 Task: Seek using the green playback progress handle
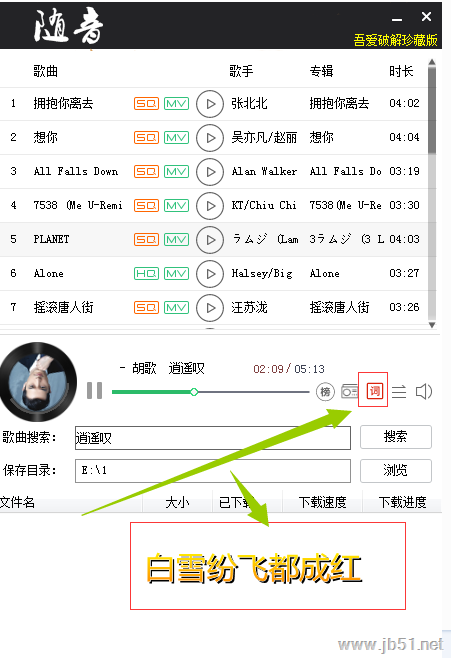pyautogui.click(x=194, y=392)
